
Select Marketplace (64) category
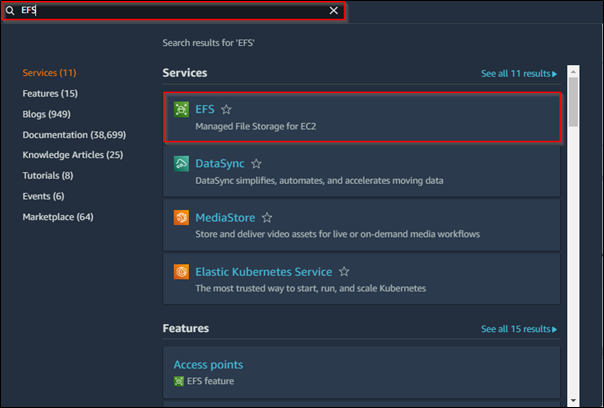click(58, 217)
